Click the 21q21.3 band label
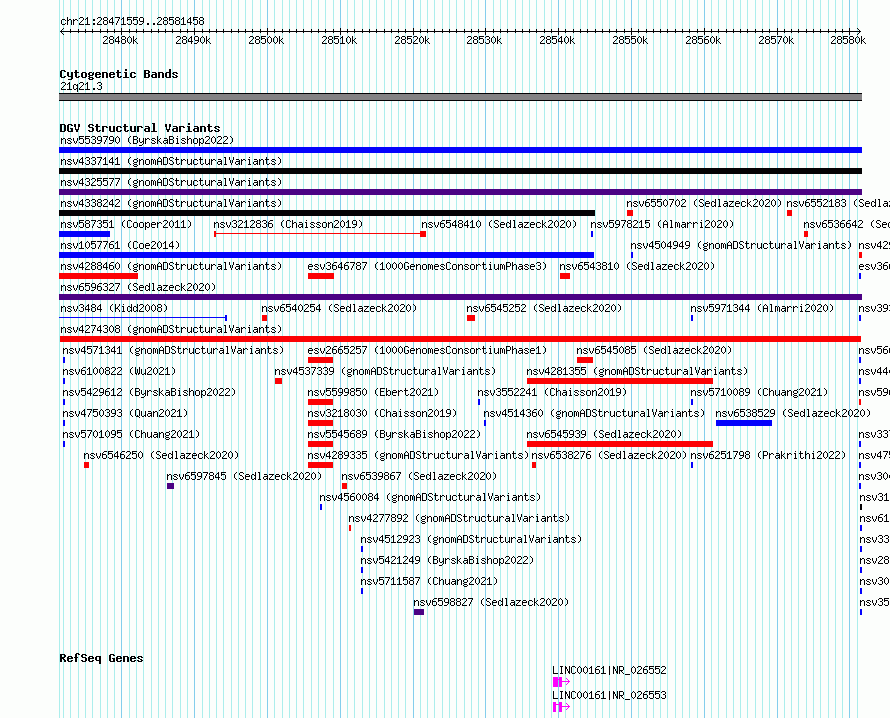The image size is (890, 718). pyautogui.click(x=81, y=86)
